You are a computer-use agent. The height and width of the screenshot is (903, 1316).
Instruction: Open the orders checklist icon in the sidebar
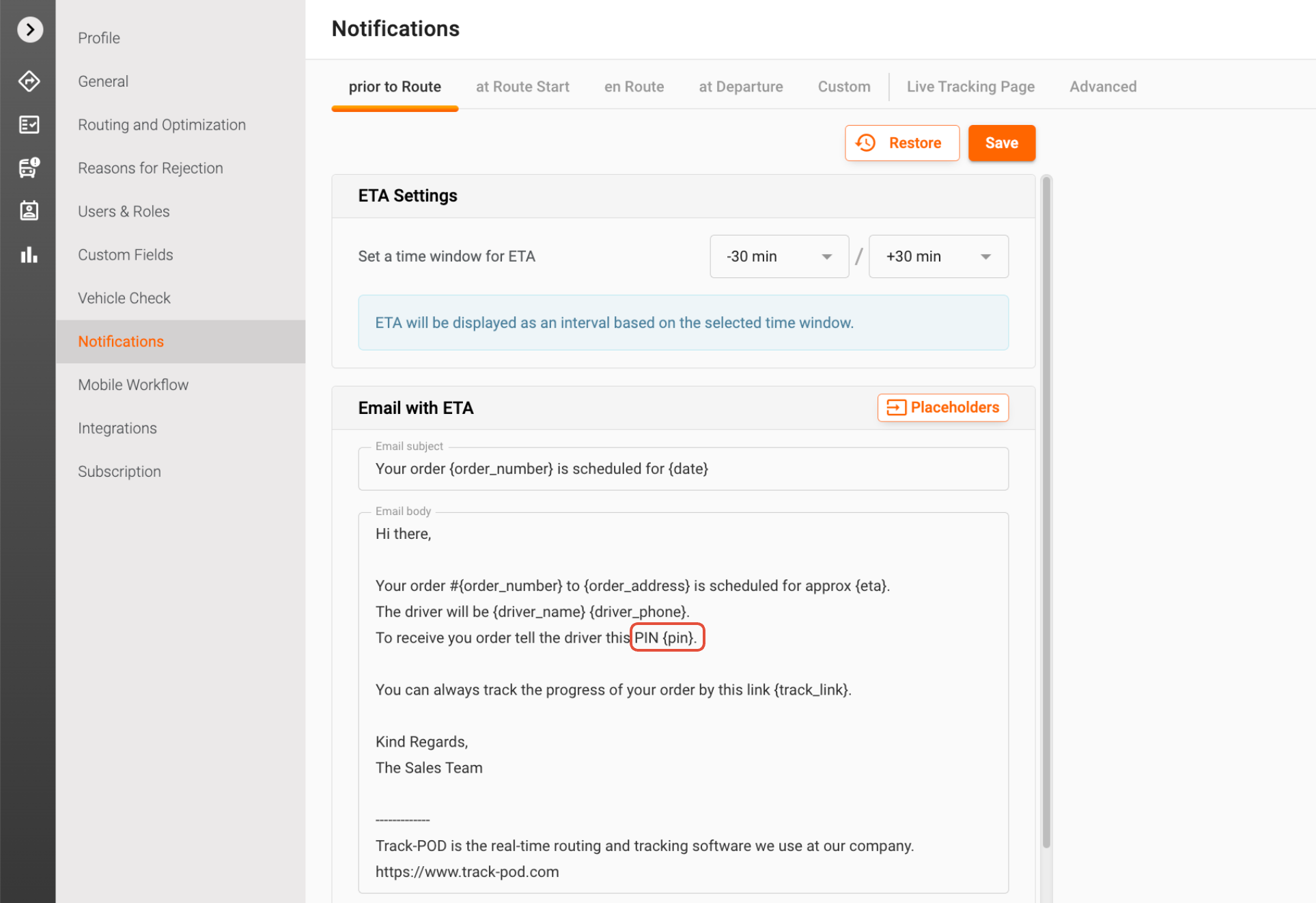pyautogui.click(x=29, y=124)
